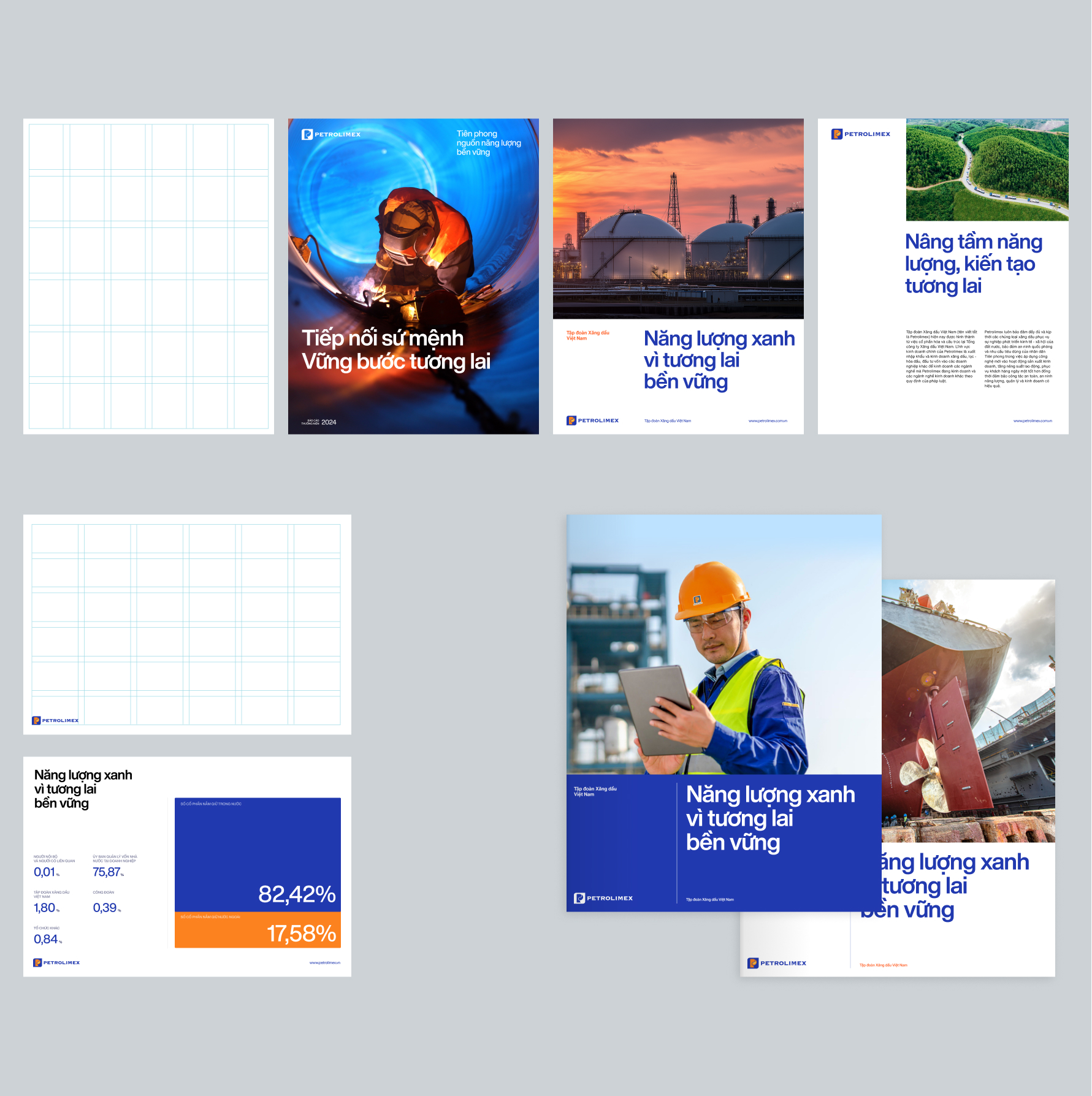Image resolution: width=1092 pixels, height=1096 pixels.
Task: Select the ship propeller photo
Action: tap(969, 711)
